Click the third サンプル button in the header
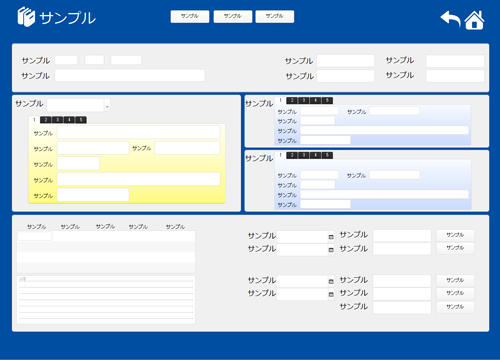 pyautogui.click(x=275, y=16)
